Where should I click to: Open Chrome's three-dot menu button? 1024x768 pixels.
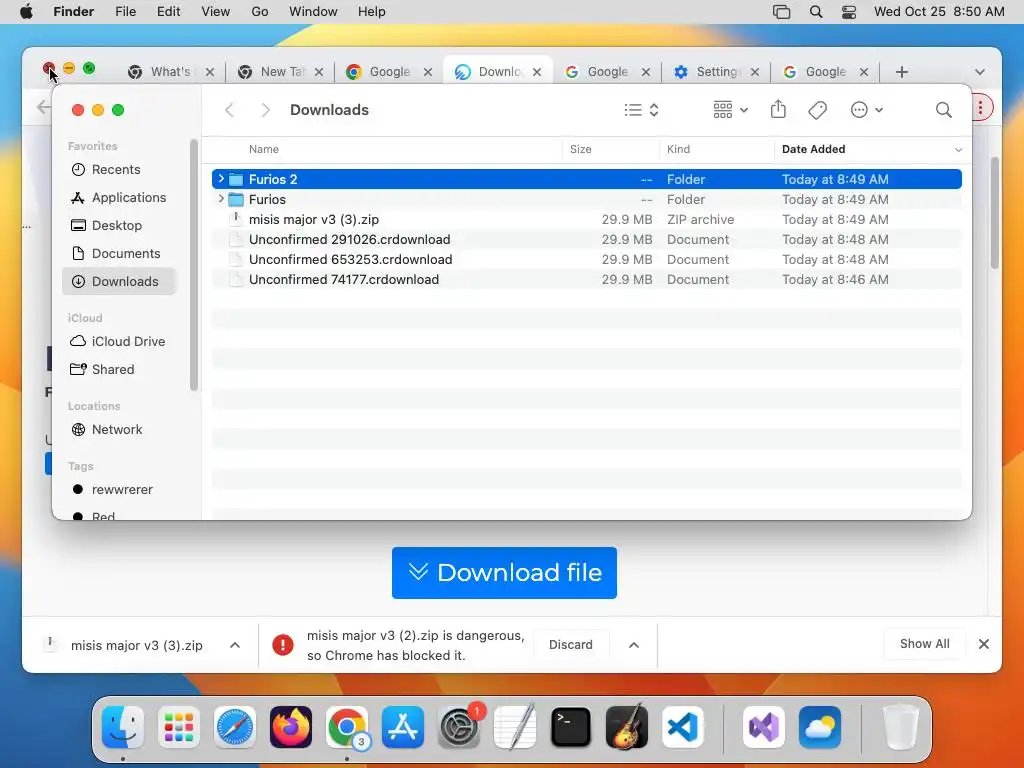coord(980,108)
